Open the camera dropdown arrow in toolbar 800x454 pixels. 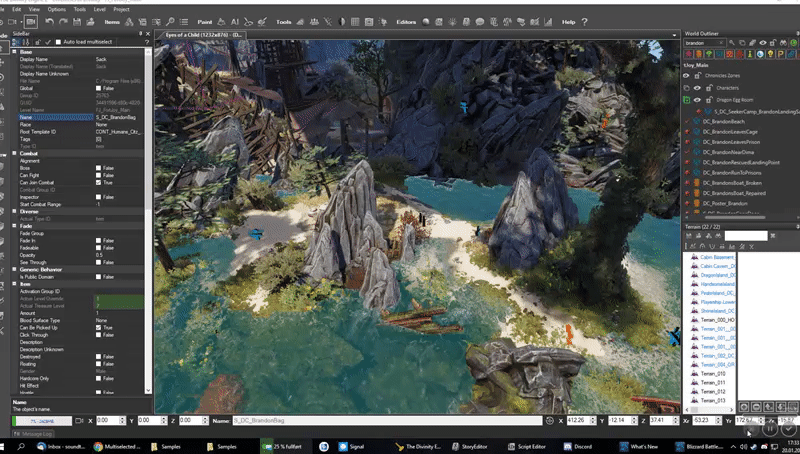click(x=19, y=22)
